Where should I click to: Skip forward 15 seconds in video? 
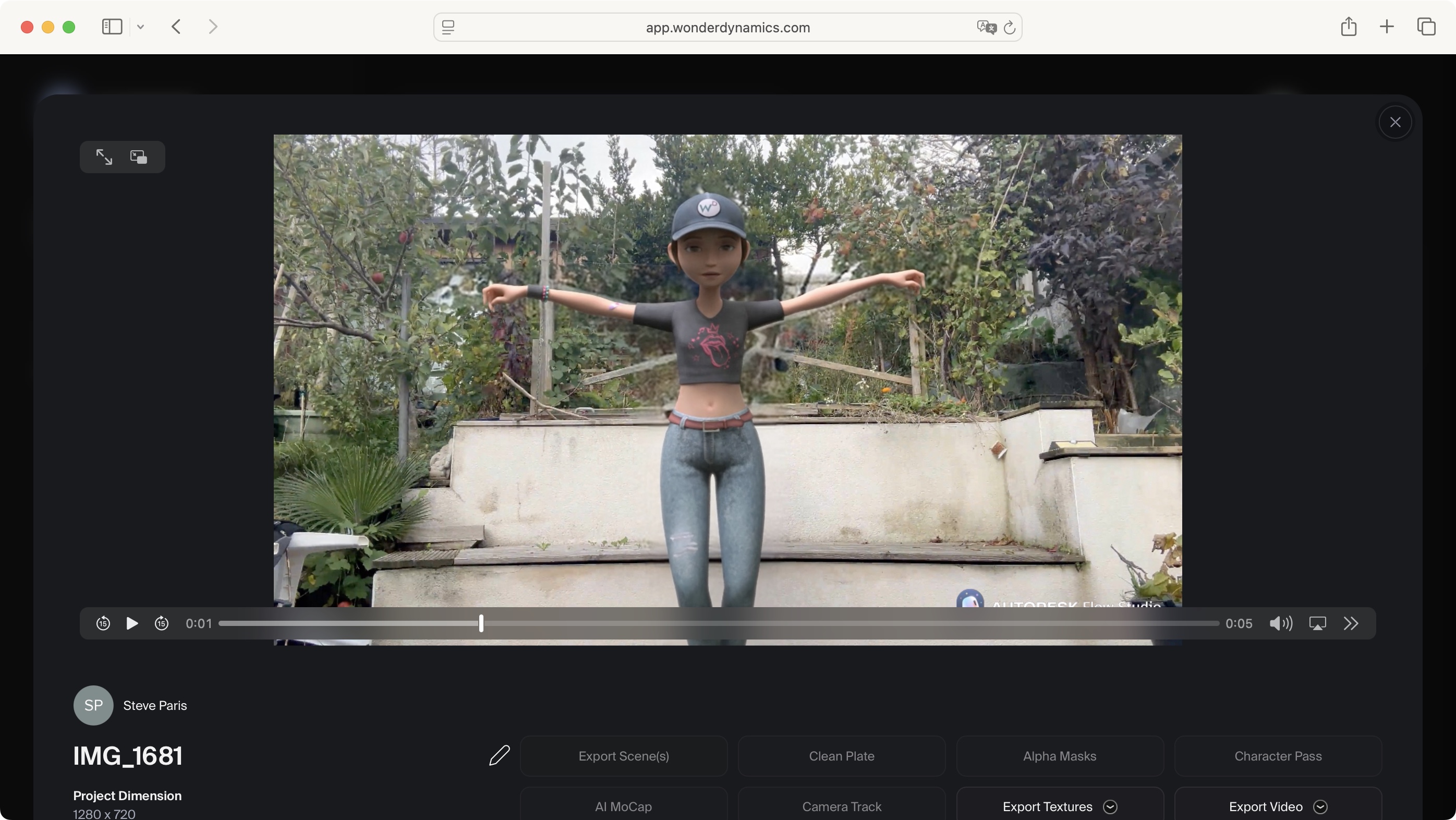162,623
